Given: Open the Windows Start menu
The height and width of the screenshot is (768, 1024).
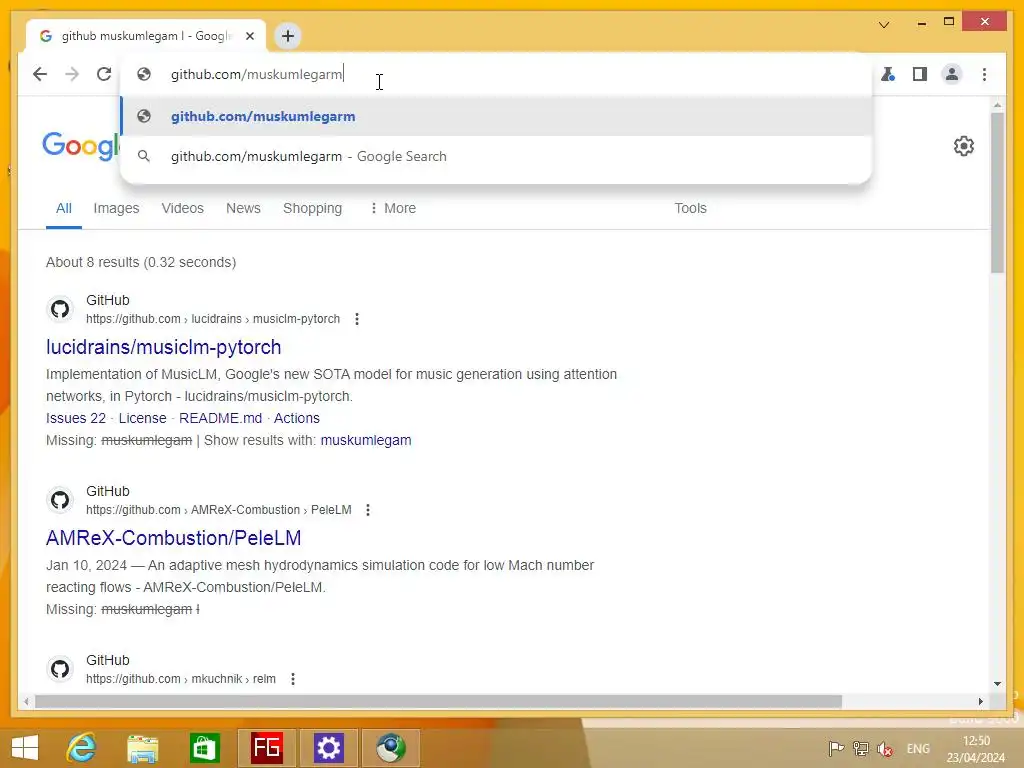Looking at the screenshot, I should (x=25, y=748).
